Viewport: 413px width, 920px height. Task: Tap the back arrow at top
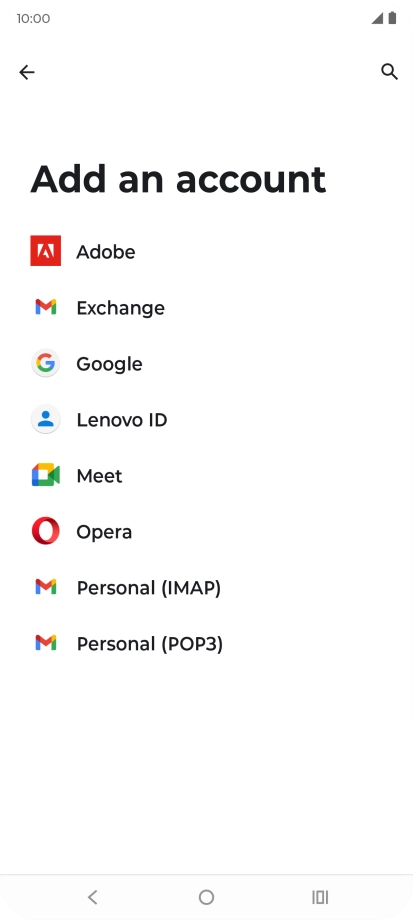coord(27,72)
